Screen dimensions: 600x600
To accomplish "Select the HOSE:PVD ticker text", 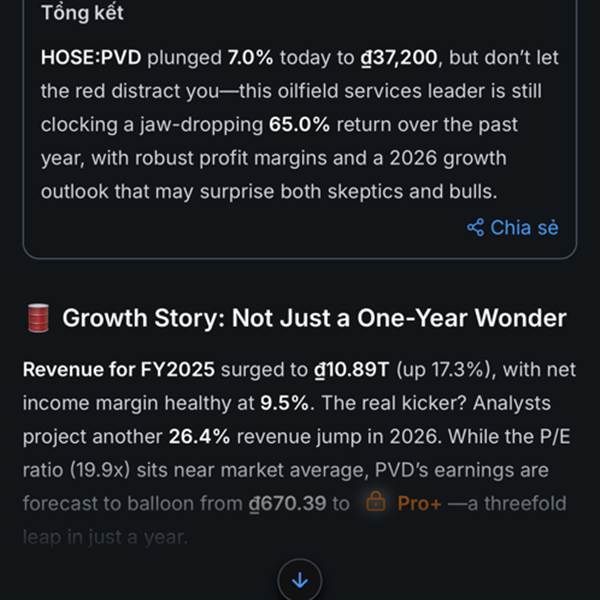I will [91, 57].
